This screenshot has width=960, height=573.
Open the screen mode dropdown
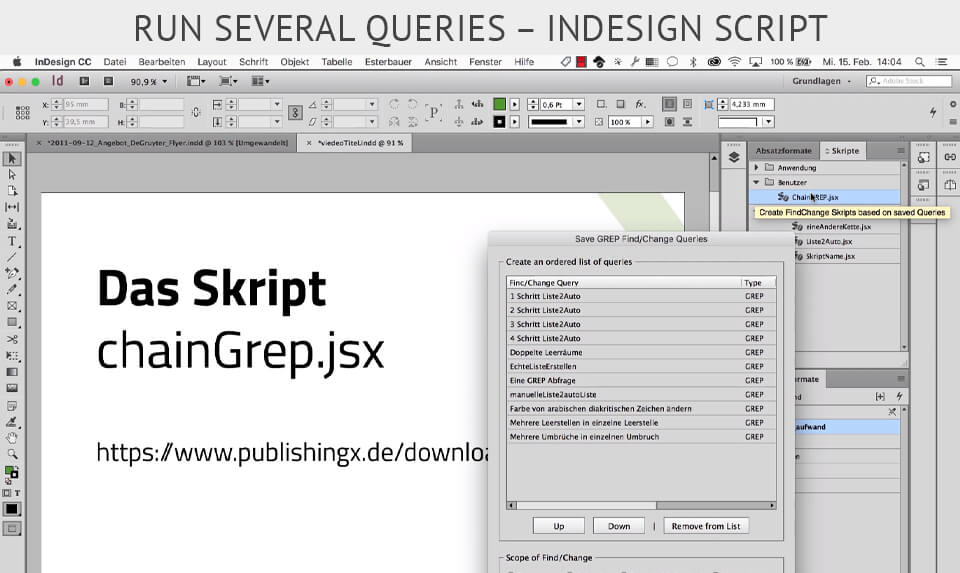(x=228, y=81)
